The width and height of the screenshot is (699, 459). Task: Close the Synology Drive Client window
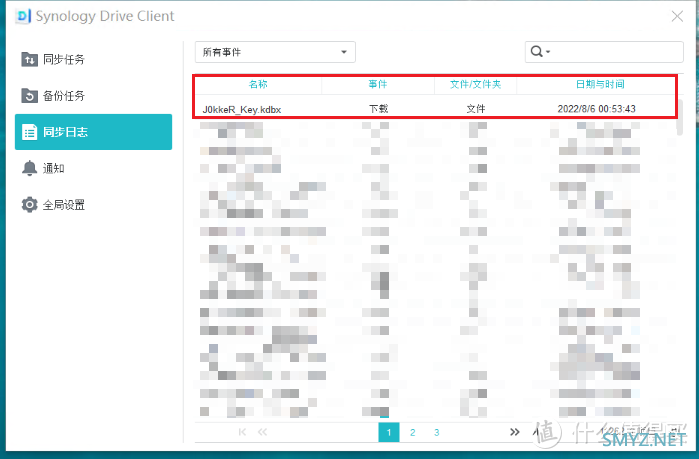coord(677,16)
